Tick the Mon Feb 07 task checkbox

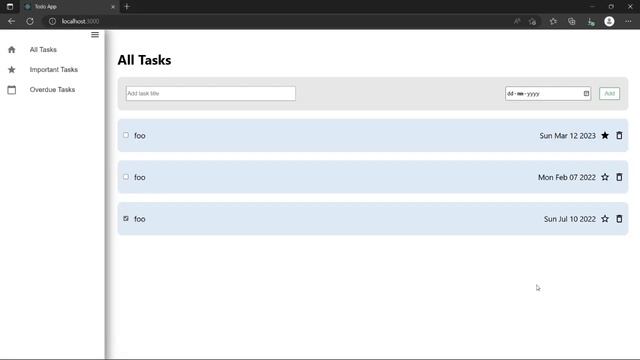coord(126,177)
